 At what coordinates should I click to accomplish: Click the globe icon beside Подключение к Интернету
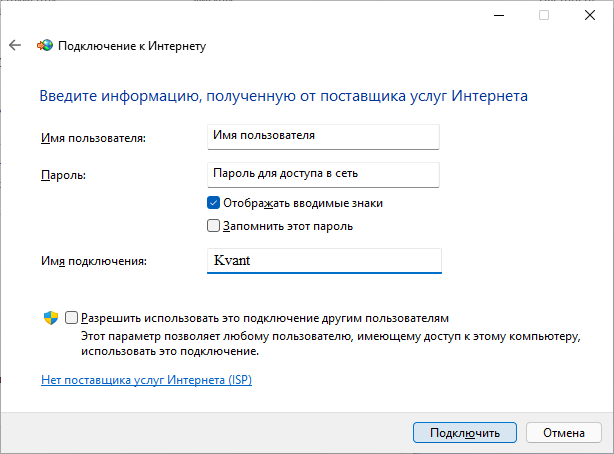(x=45, y=45)
